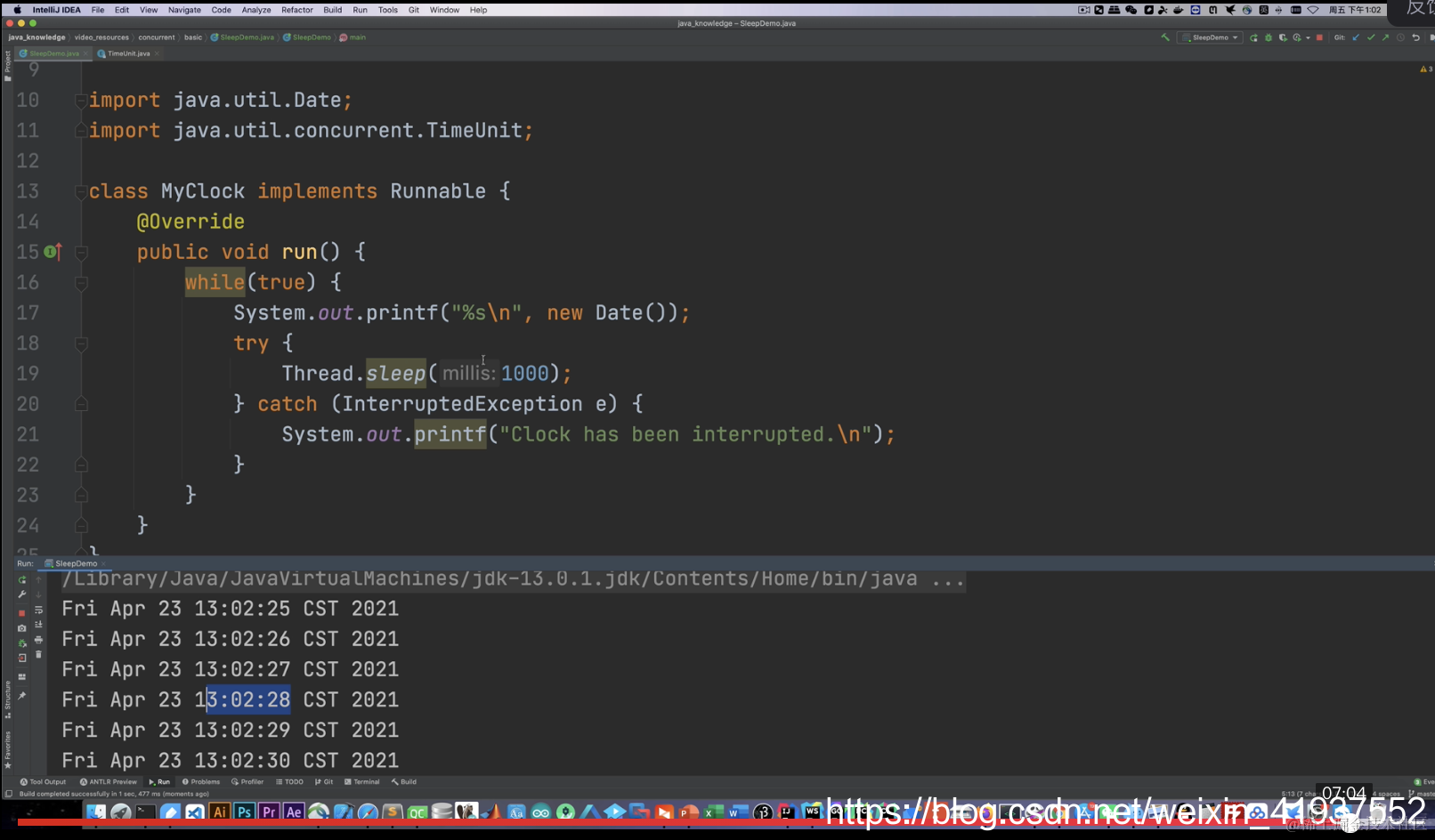
Task: Open the Profiler tool window
Action: pos(247,782)
